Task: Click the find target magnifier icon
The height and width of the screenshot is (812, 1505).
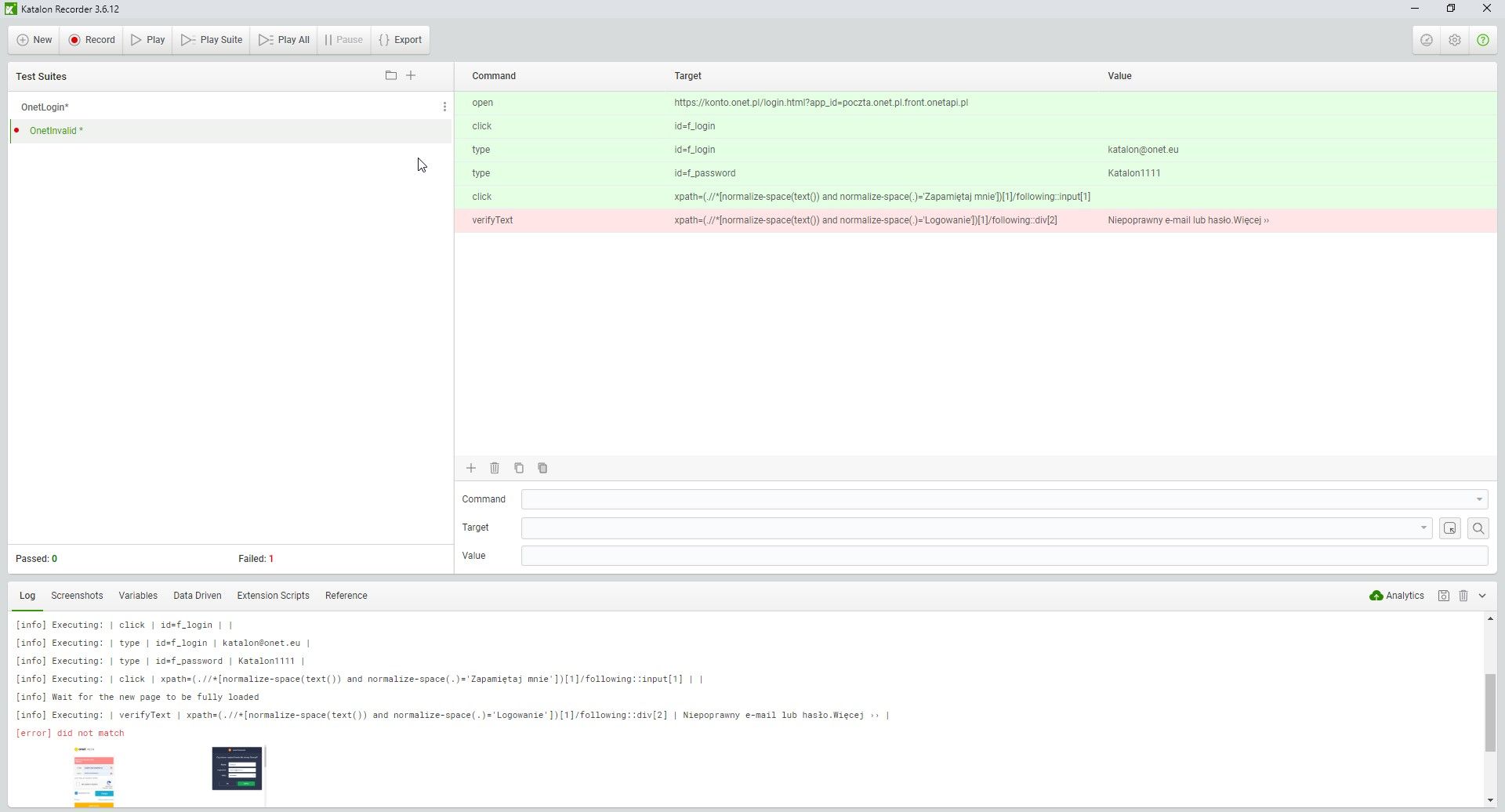Action: point(1478,528)
